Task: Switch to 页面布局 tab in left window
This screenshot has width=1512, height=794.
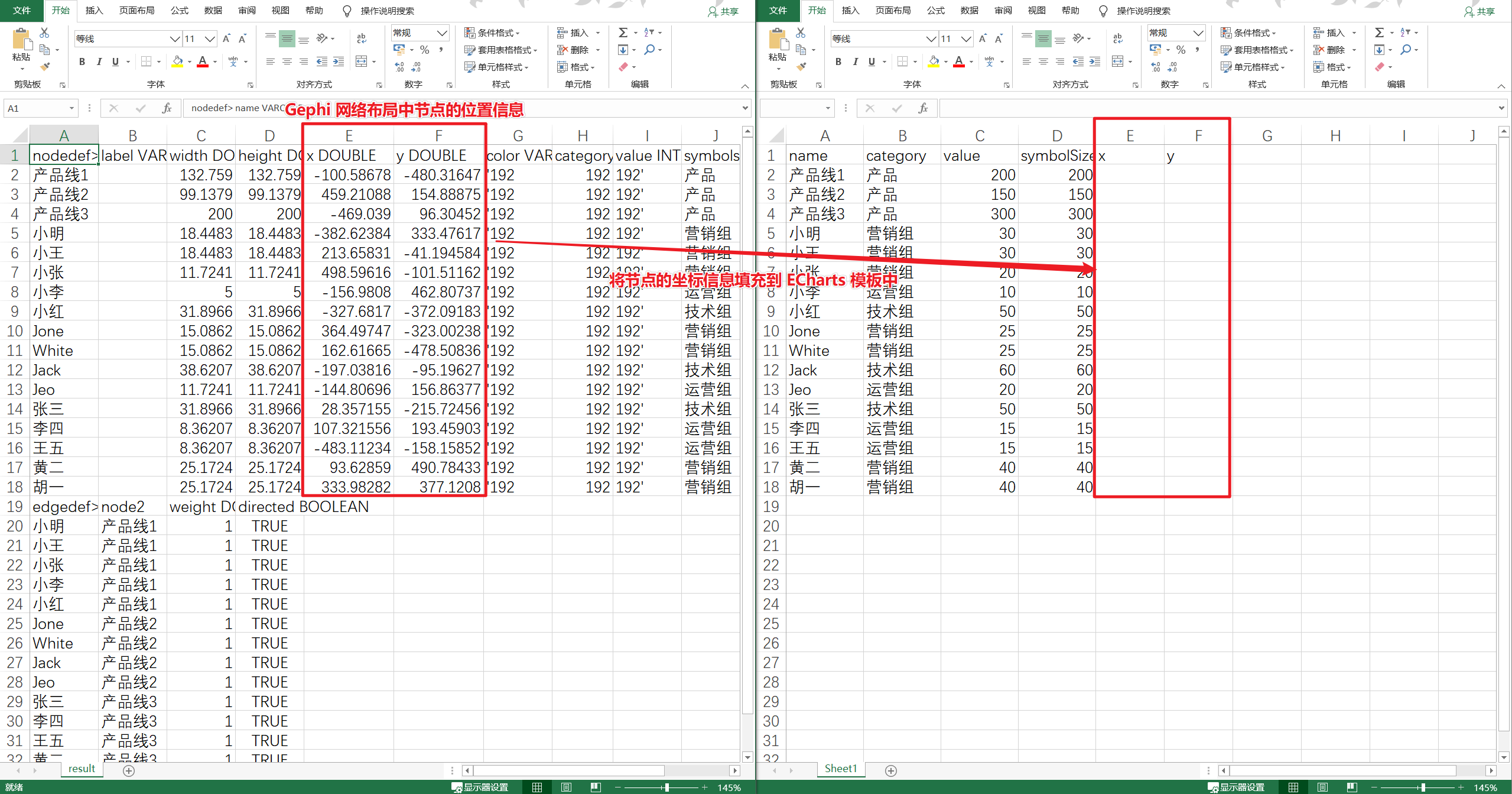Action: 136,11
